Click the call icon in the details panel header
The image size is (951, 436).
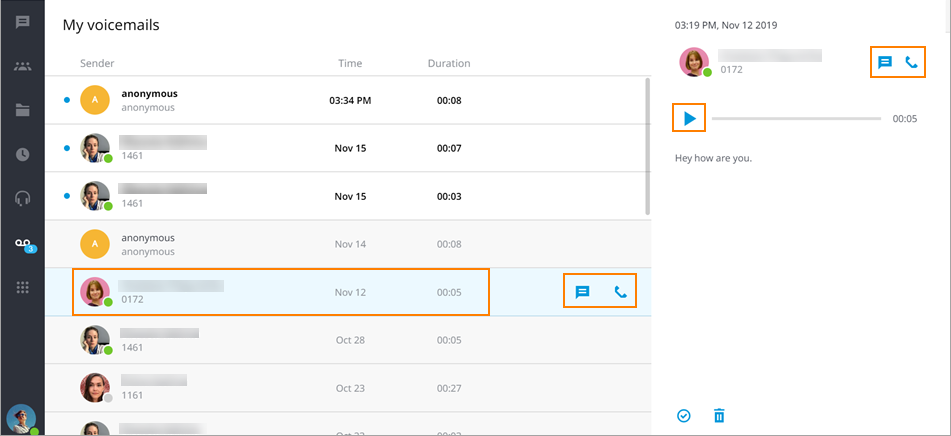911,62
